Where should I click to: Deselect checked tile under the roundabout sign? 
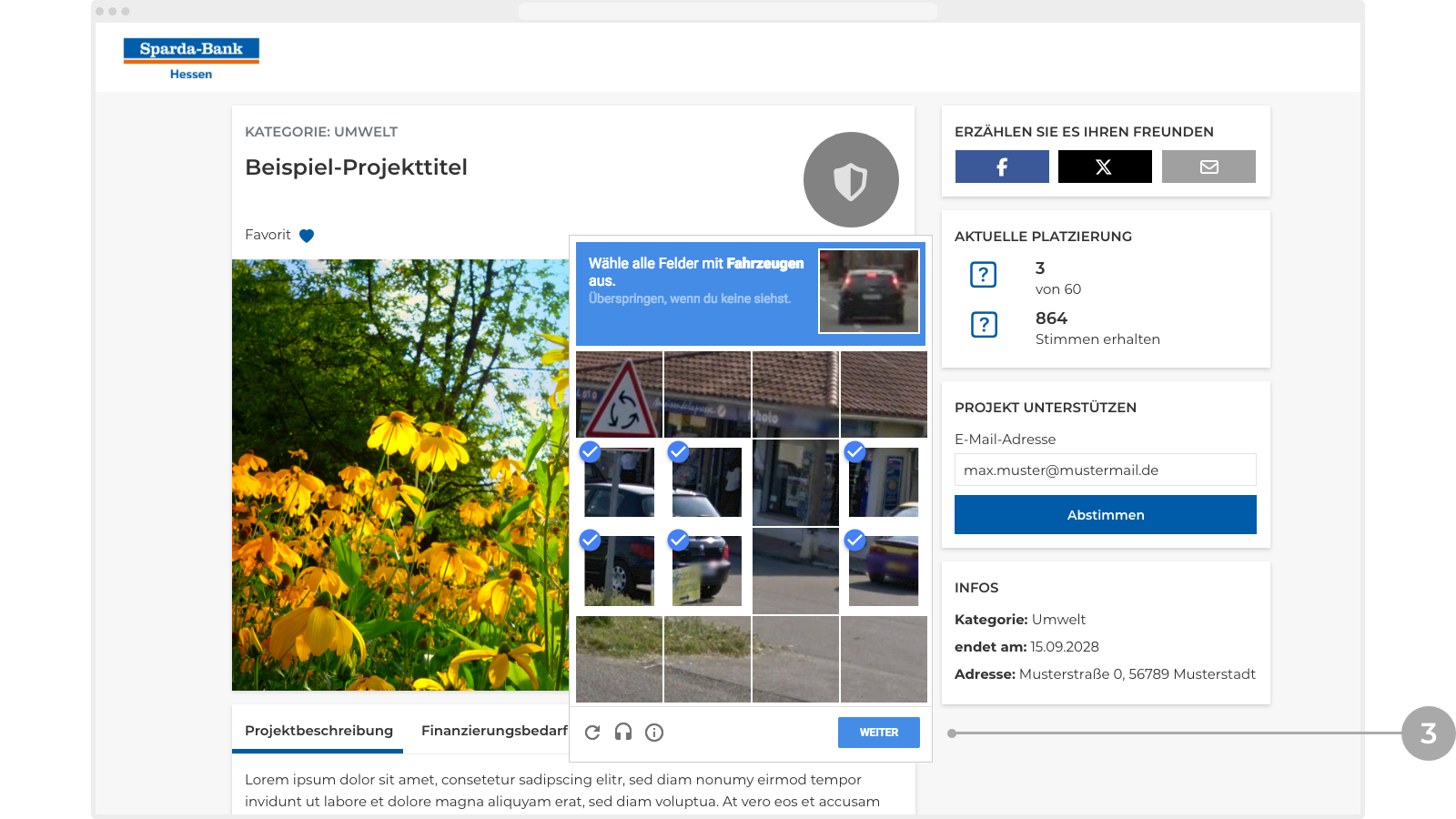619,482
